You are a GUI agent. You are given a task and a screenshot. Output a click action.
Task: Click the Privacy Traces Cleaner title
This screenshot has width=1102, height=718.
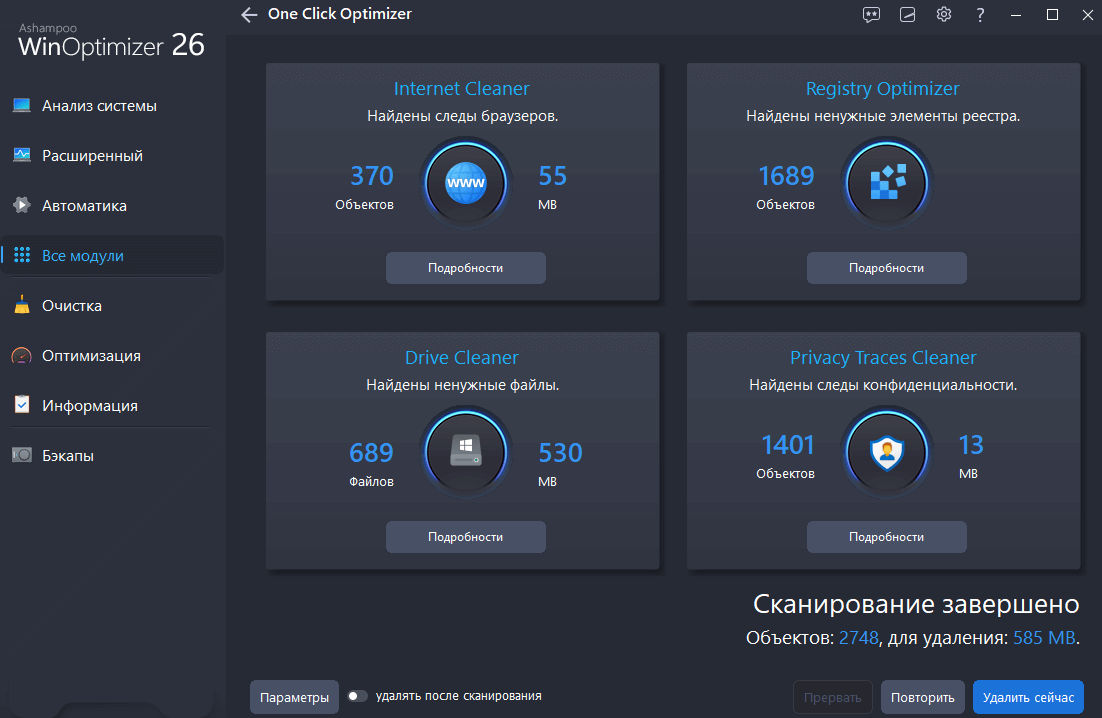pos(883,358)
